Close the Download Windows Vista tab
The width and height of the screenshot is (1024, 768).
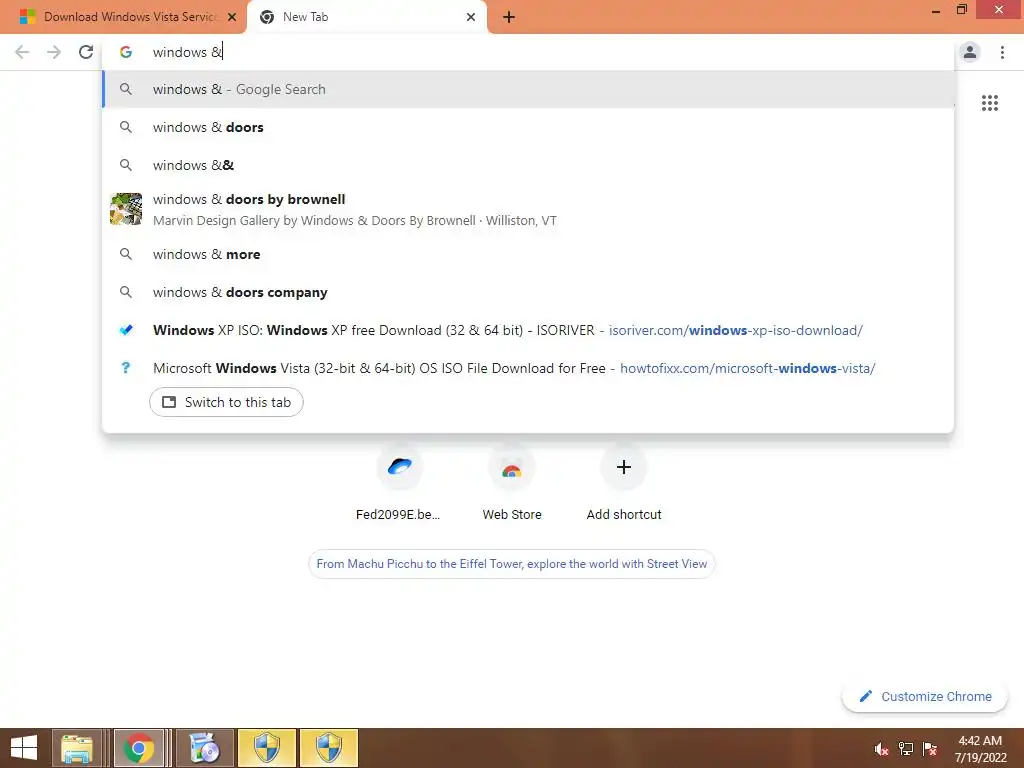(x=232, y=17)
